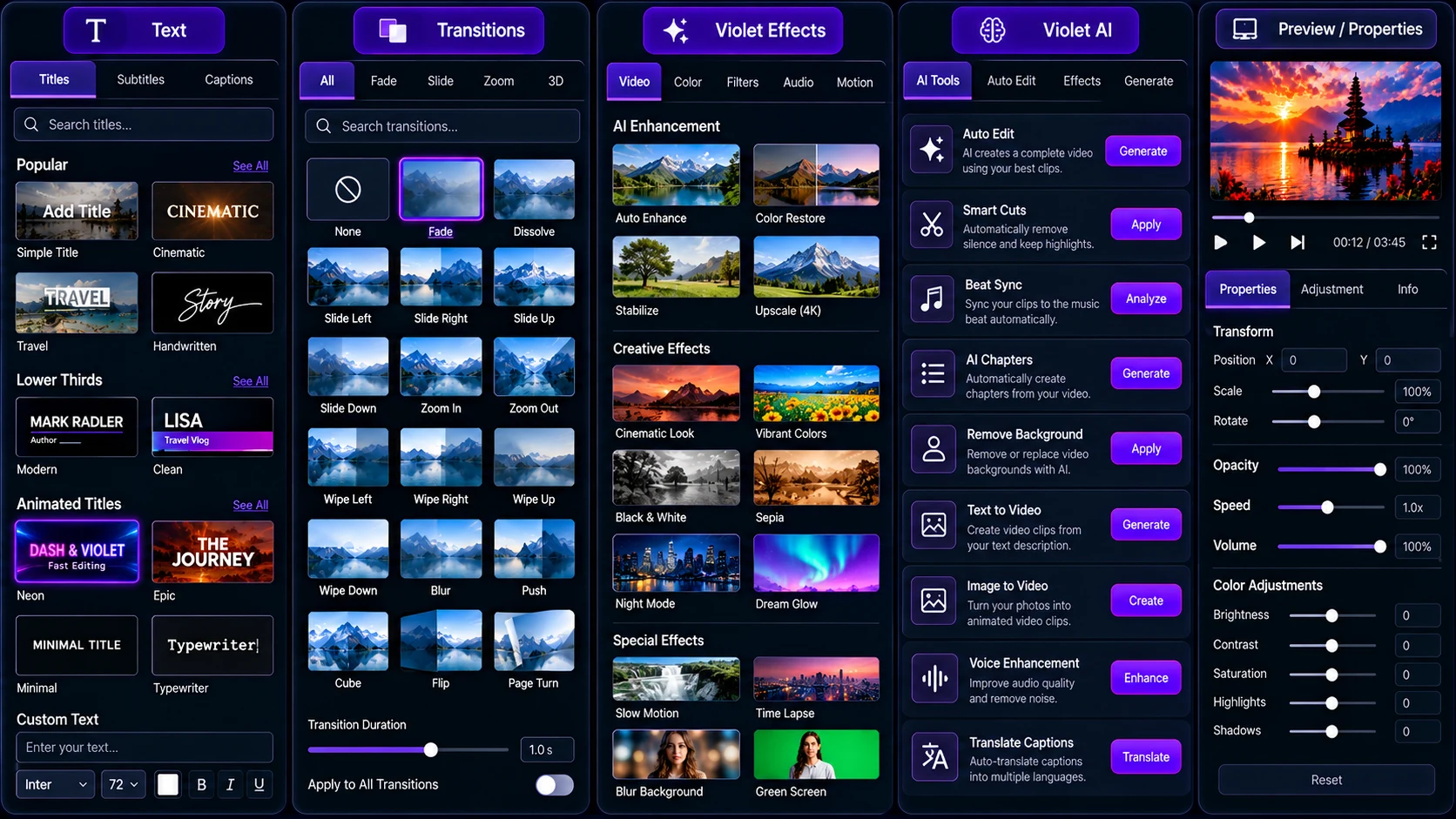Click the Transitions panel overlapping squares icon

click(x=393, y=30)
